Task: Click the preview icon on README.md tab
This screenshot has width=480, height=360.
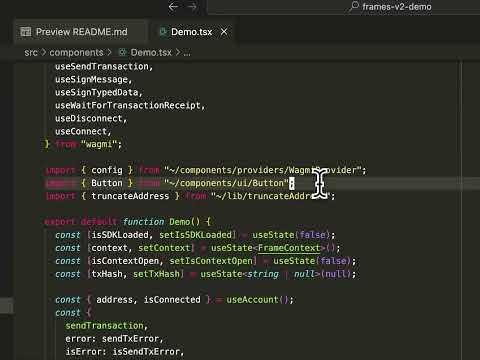Action: [x=26, y=32]
